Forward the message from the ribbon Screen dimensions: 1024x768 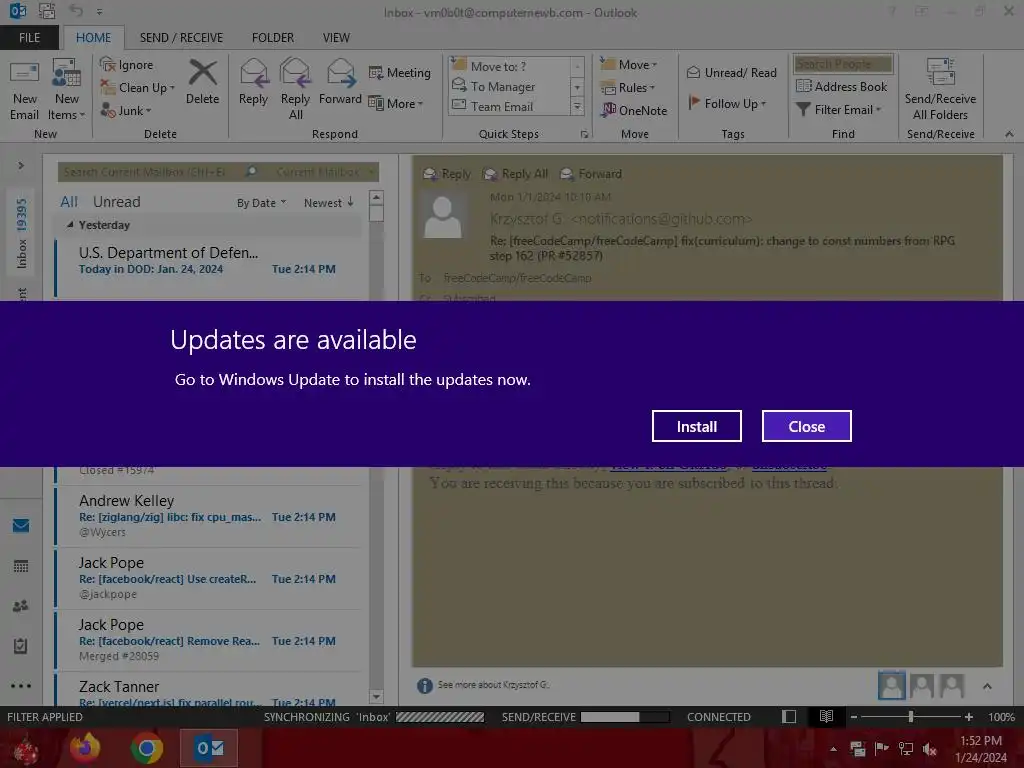coord(340,83)
